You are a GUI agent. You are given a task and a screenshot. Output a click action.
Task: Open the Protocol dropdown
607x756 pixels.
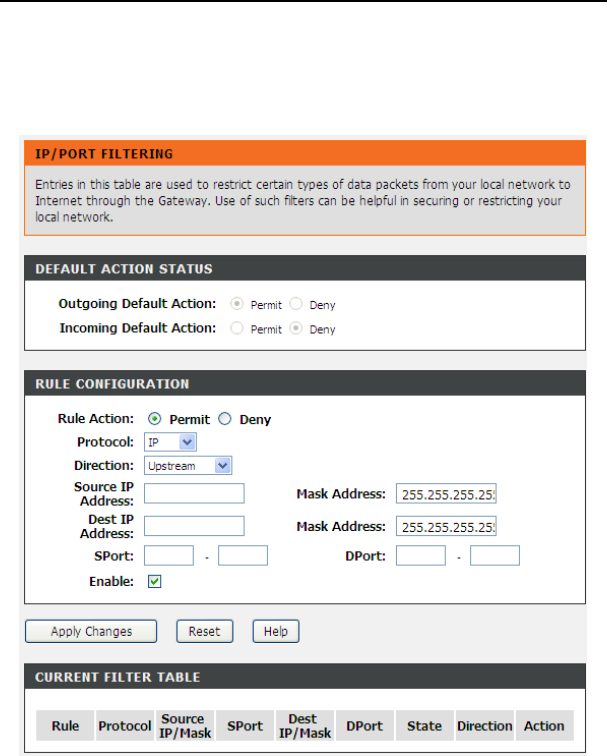(170, 442)
